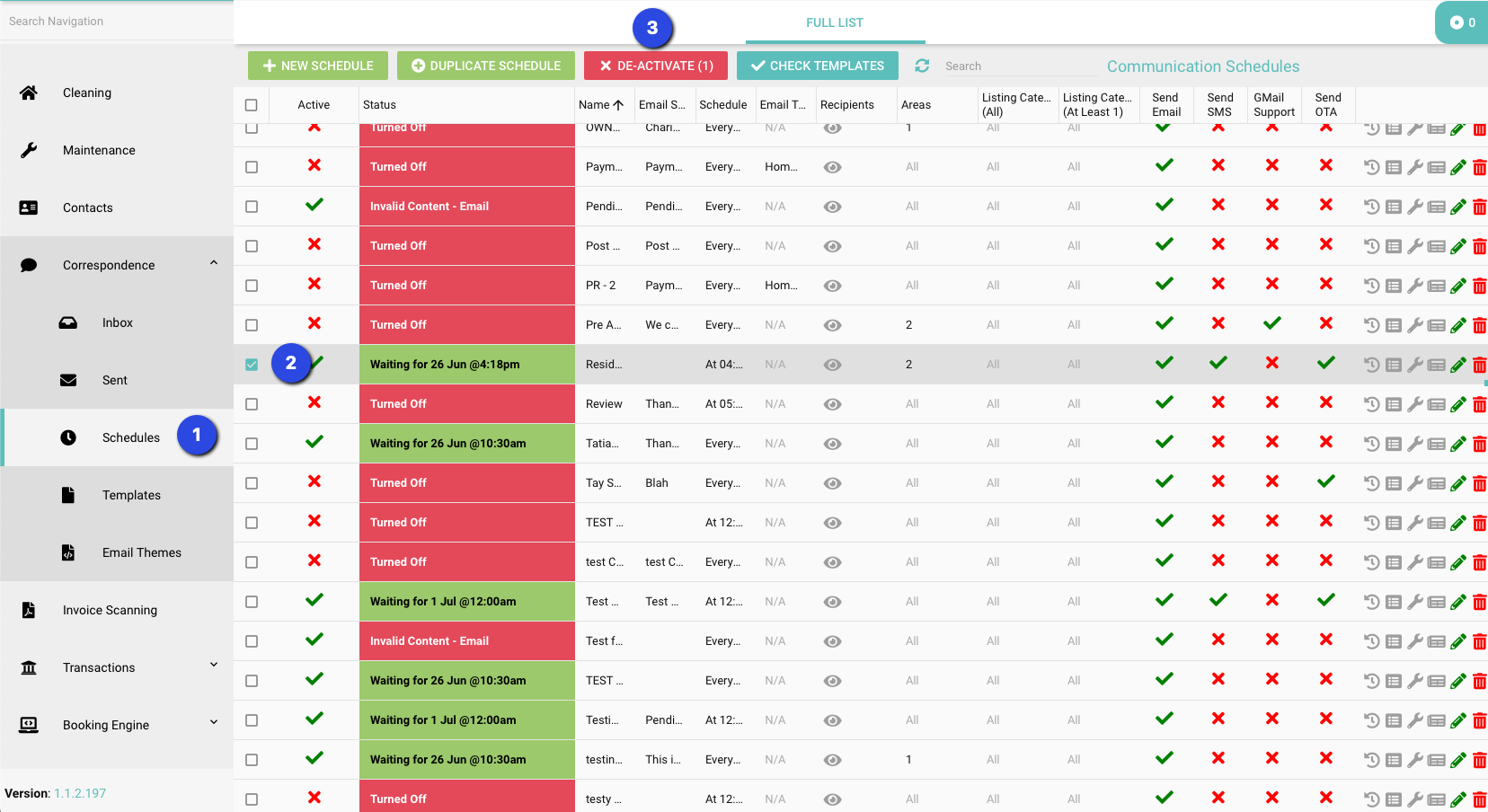Go to Templates in the sidebar

pyautogui.click(x=131, y=495)
